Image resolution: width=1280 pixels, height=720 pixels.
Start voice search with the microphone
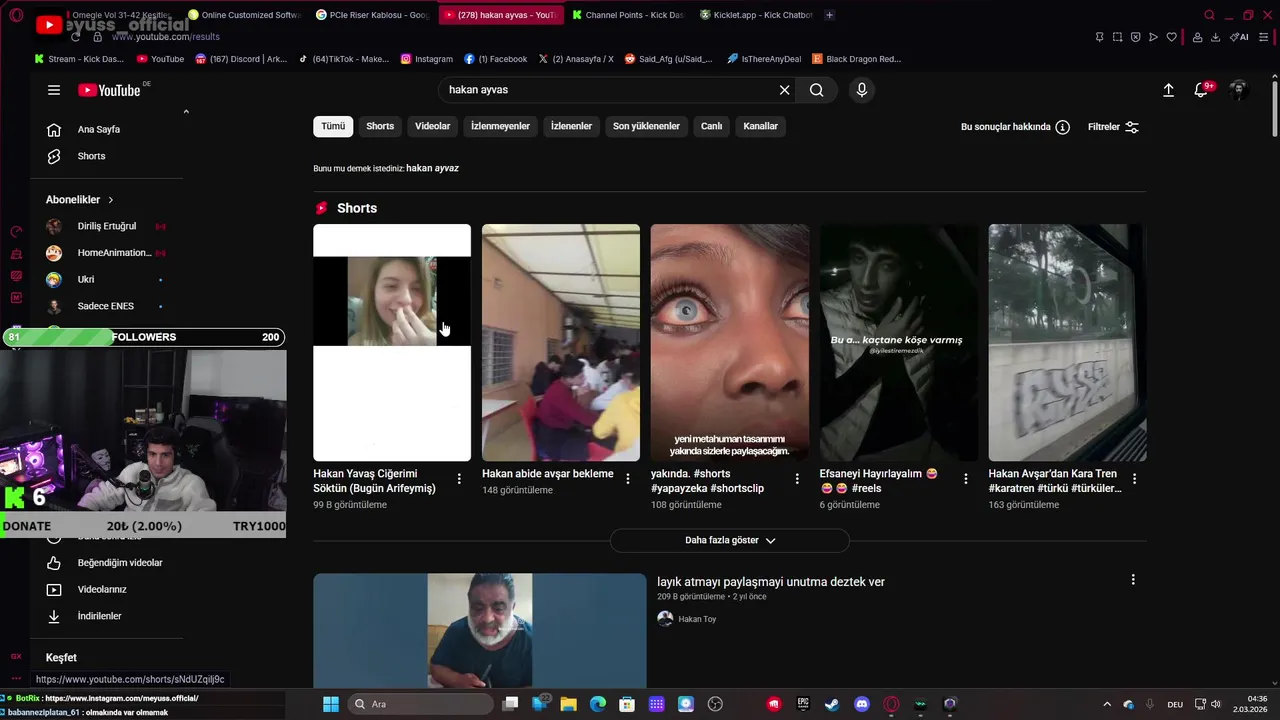[862, 90]
